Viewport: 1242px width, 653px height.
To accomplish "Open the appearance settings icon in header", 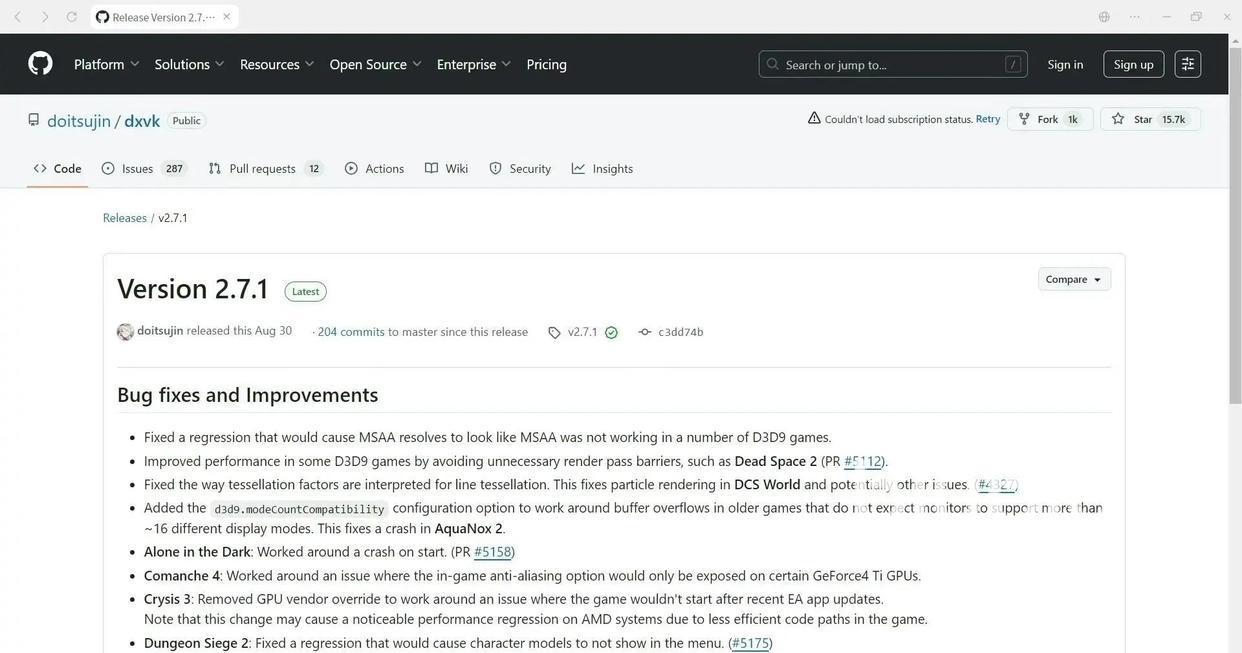I will pyautogui.click(x=1187, y=64).
